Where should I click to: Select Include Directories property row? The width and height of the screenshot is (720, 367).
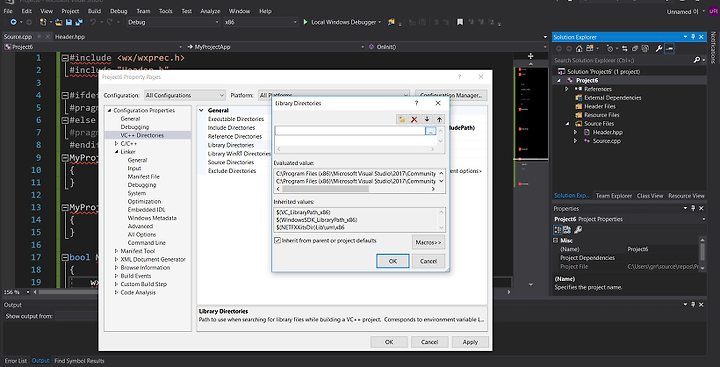(x=231, y=128)
